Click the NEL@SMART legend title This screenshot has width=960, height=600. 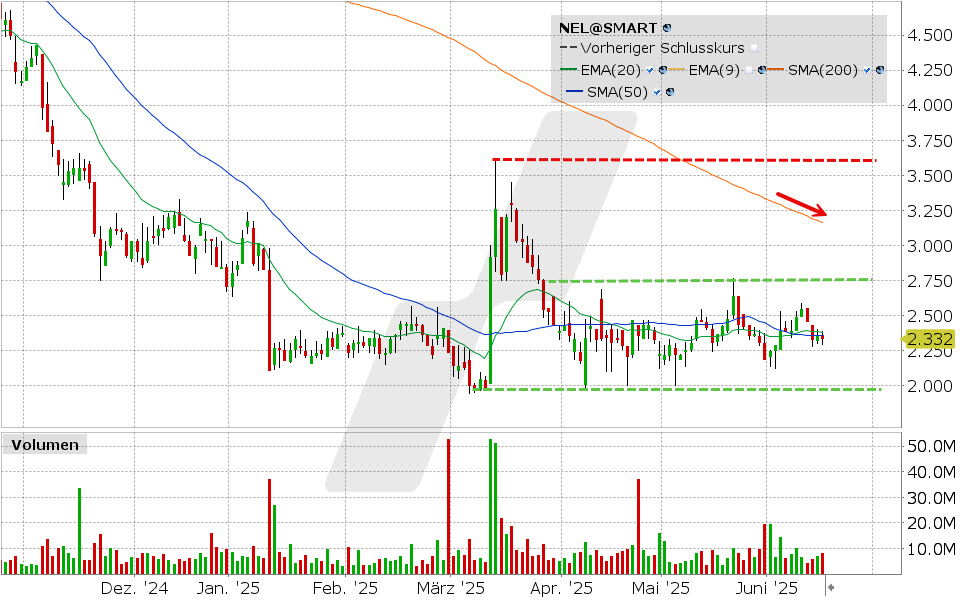(x=607, y=28)
